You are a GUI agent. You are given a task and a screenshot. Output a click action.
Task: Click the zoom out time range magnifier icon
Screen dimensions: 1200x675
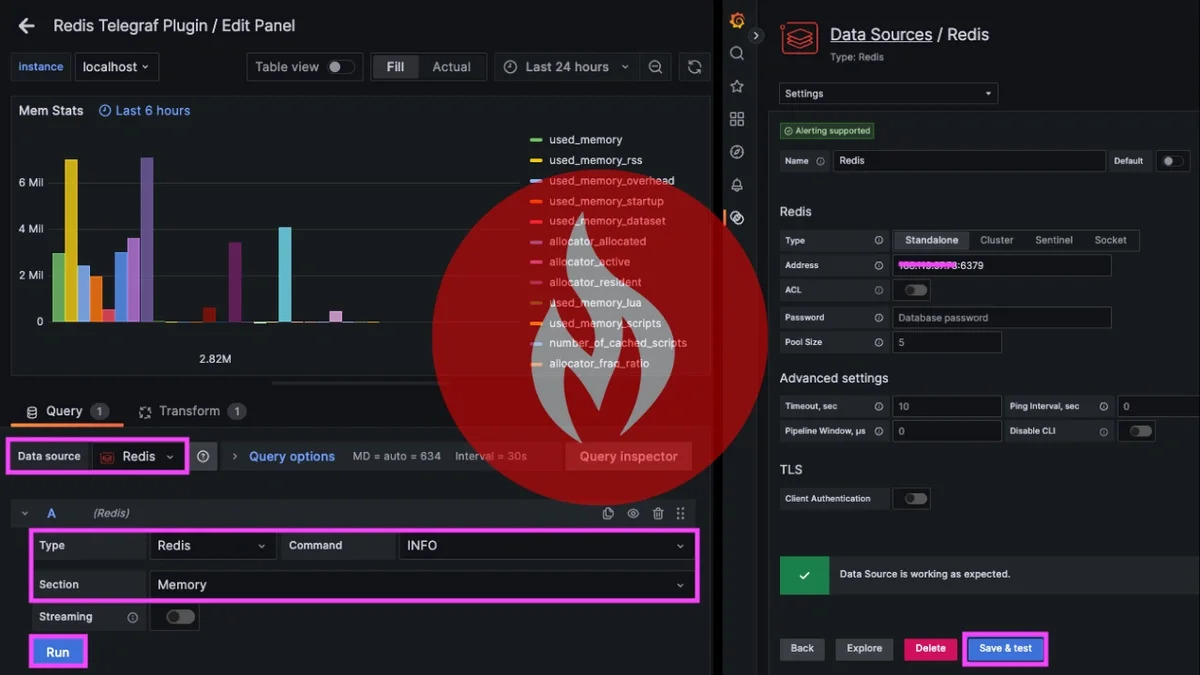[x=655, y=67]
